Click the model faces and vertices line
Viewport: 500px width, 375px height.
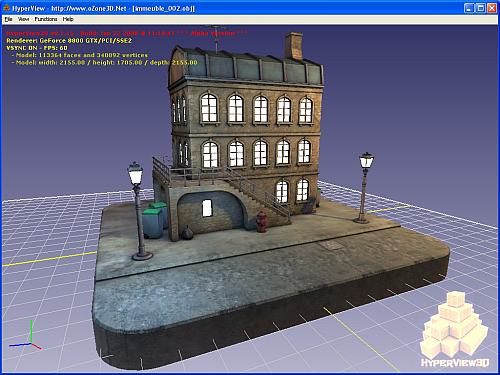(x=81, y=55)
